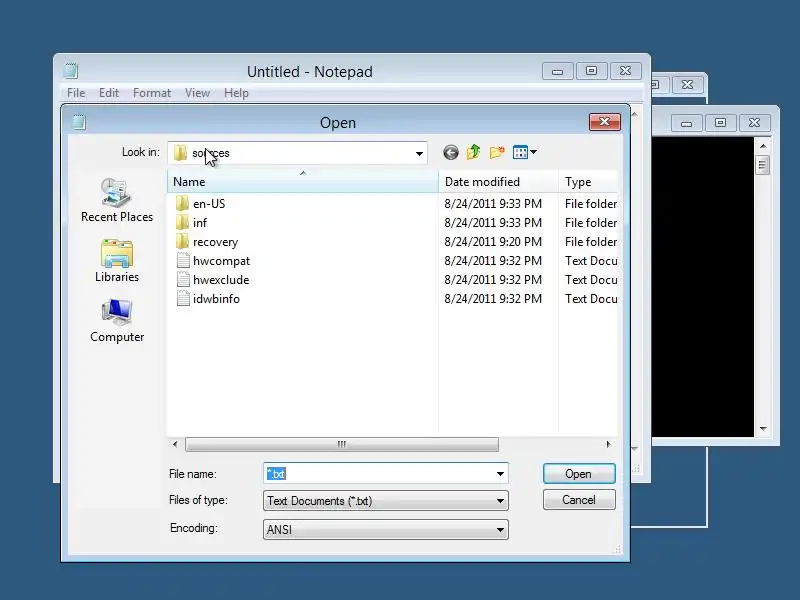
Task: Open the View Menu dropdown arrow
Action: pyautogui.click(x=533, y=152)
